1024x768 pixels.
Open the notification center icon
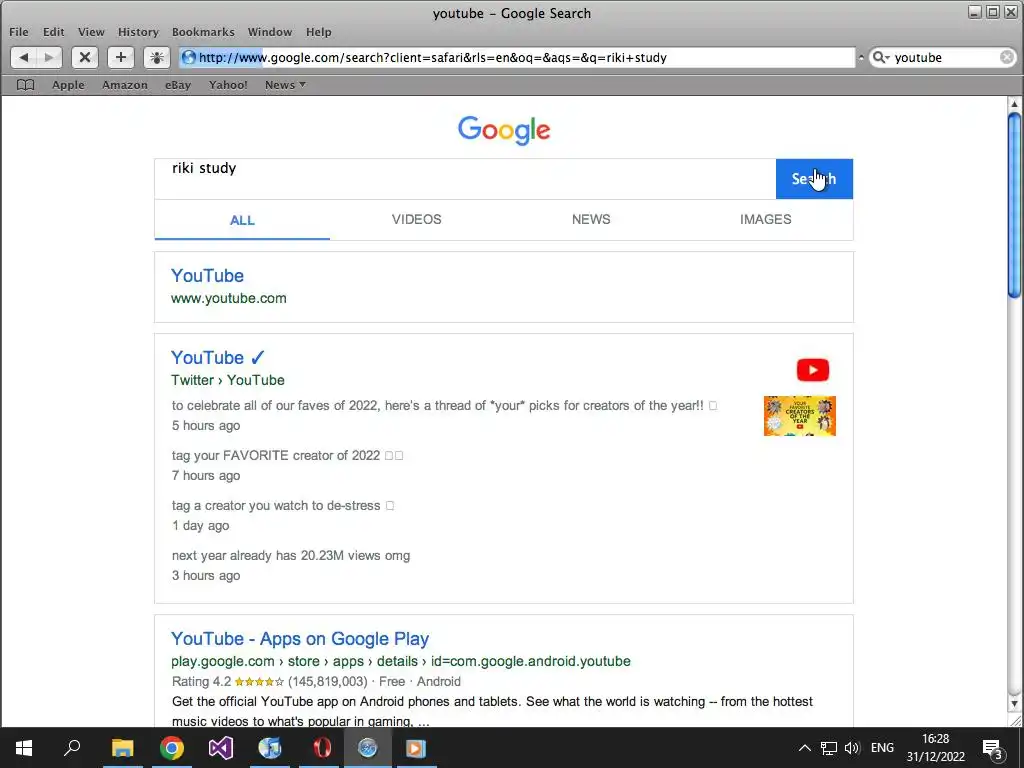pos(993,749)
